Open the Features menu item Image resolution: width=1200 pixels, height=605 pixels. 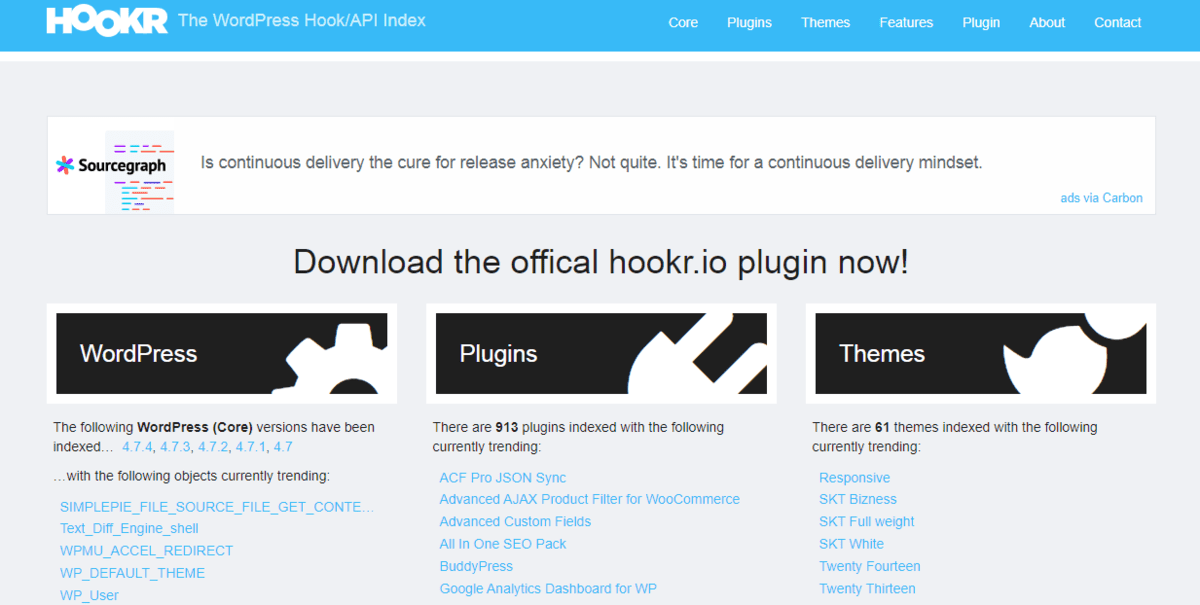[906, 22]
